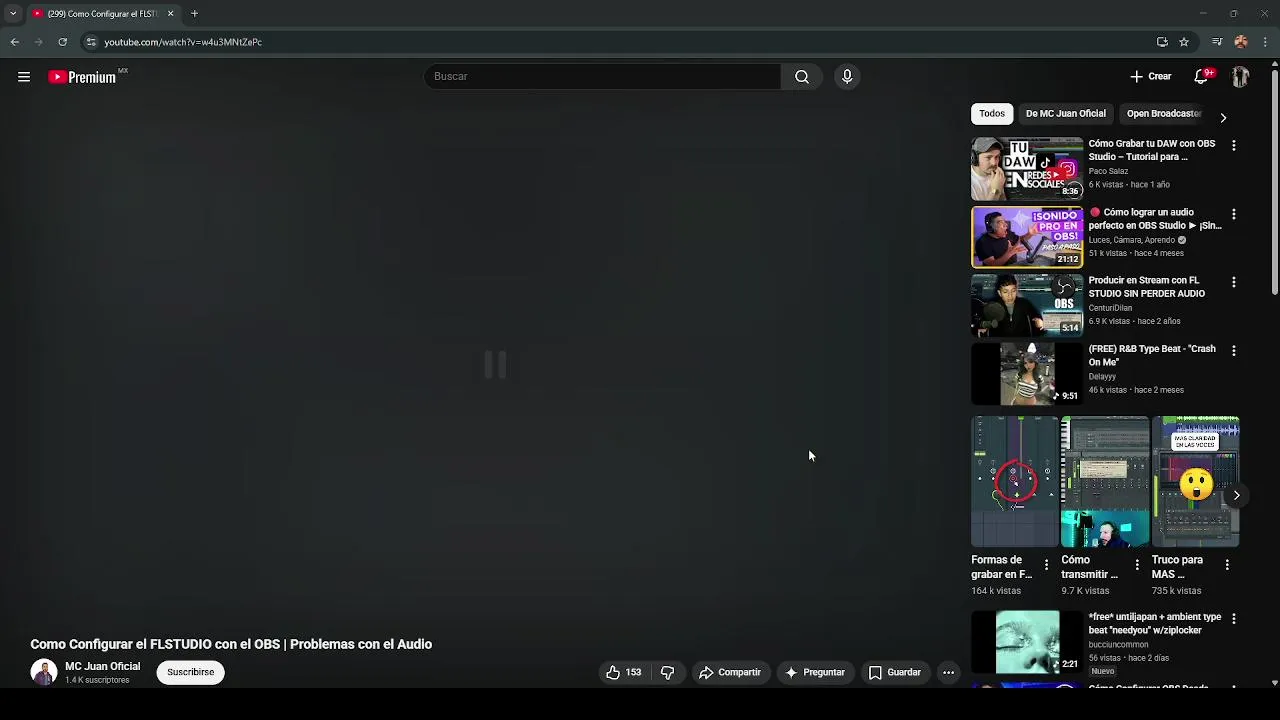The height and width of the screenshot is (720, 1280).
Task: Open the MC Juan Oficial channel name
Action: pyautogui.click(x=102, y=667)
